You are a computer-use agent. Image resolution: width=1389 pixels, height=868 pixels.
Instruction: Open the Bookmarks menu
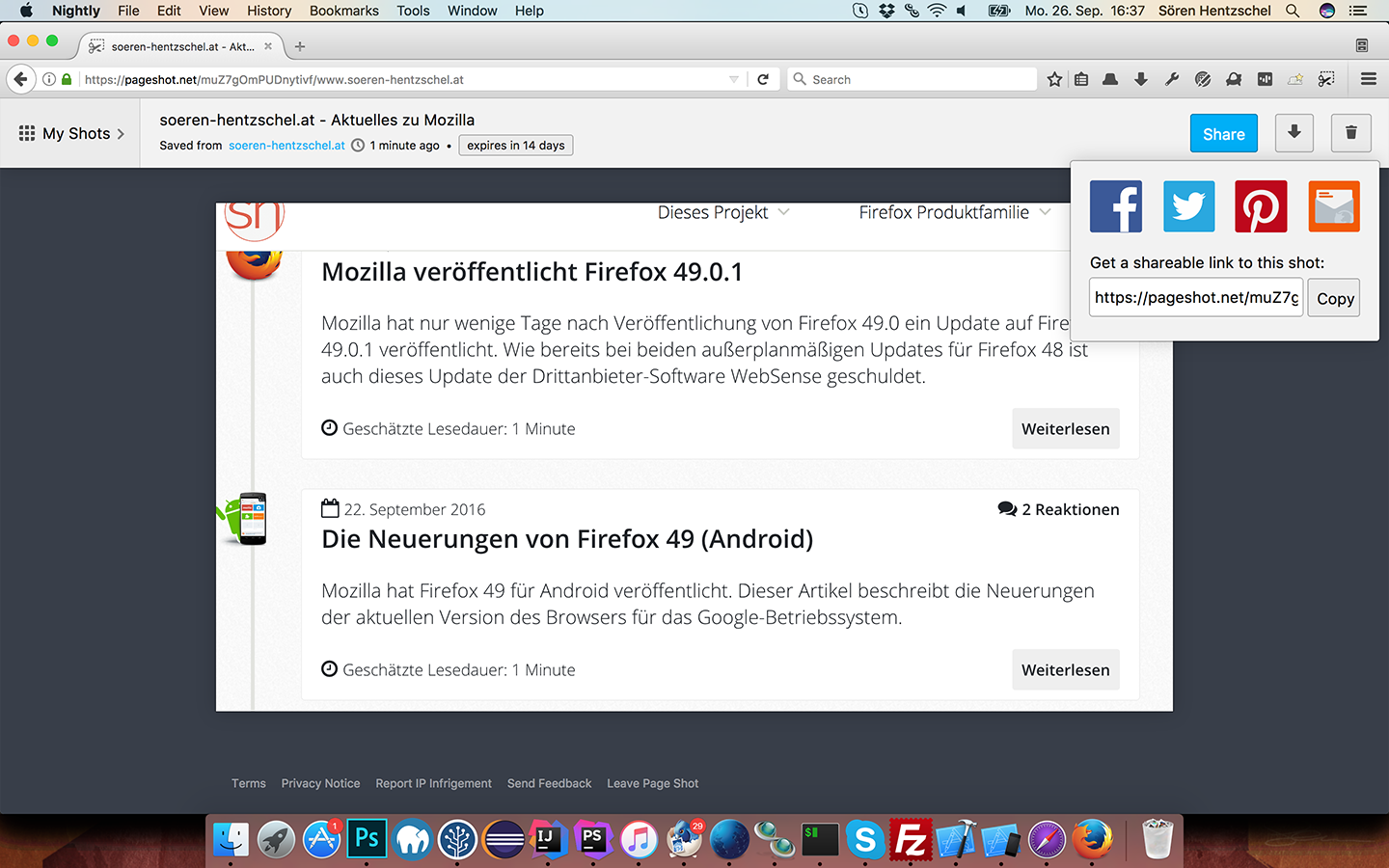[x=343, y=11]
